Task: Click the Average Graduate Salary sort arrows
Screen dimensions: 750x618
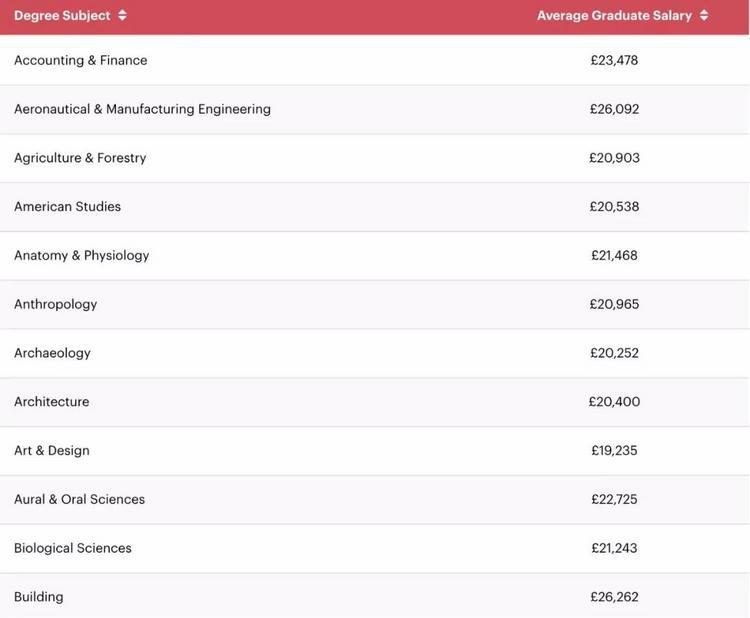Action: [704, 16]
